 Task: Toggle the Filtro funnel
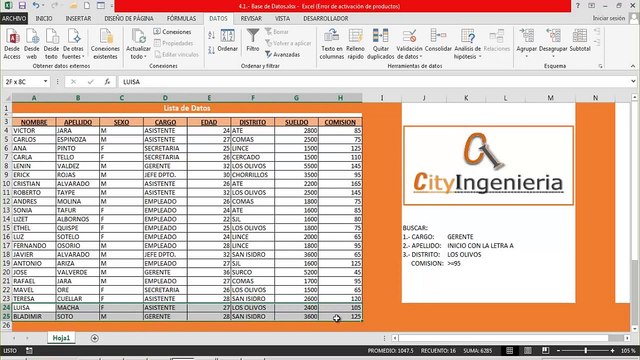point(253,41)
